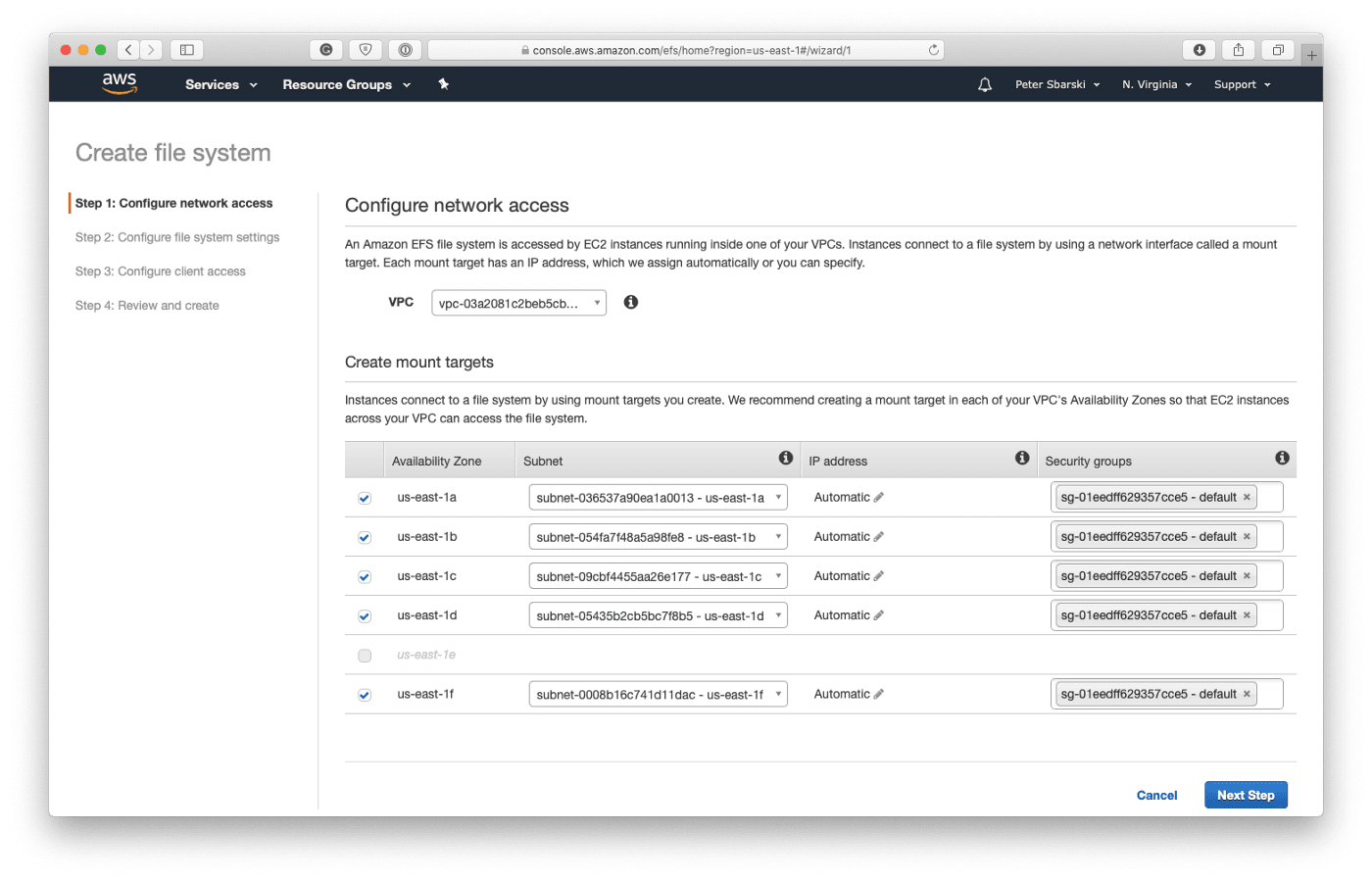Remove security group from us-east-1d row

1247,614
